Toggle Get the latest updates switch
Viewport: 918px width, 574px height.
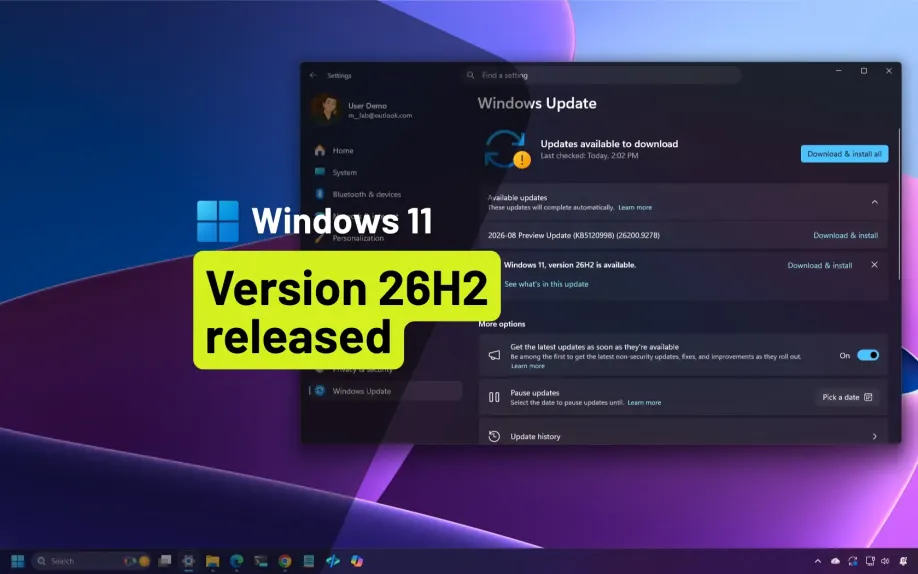coord(868,355)
